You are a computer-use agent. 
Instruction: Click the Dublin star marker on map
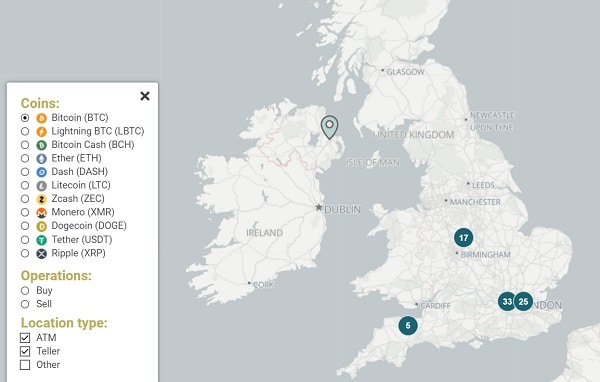point(318,207)
